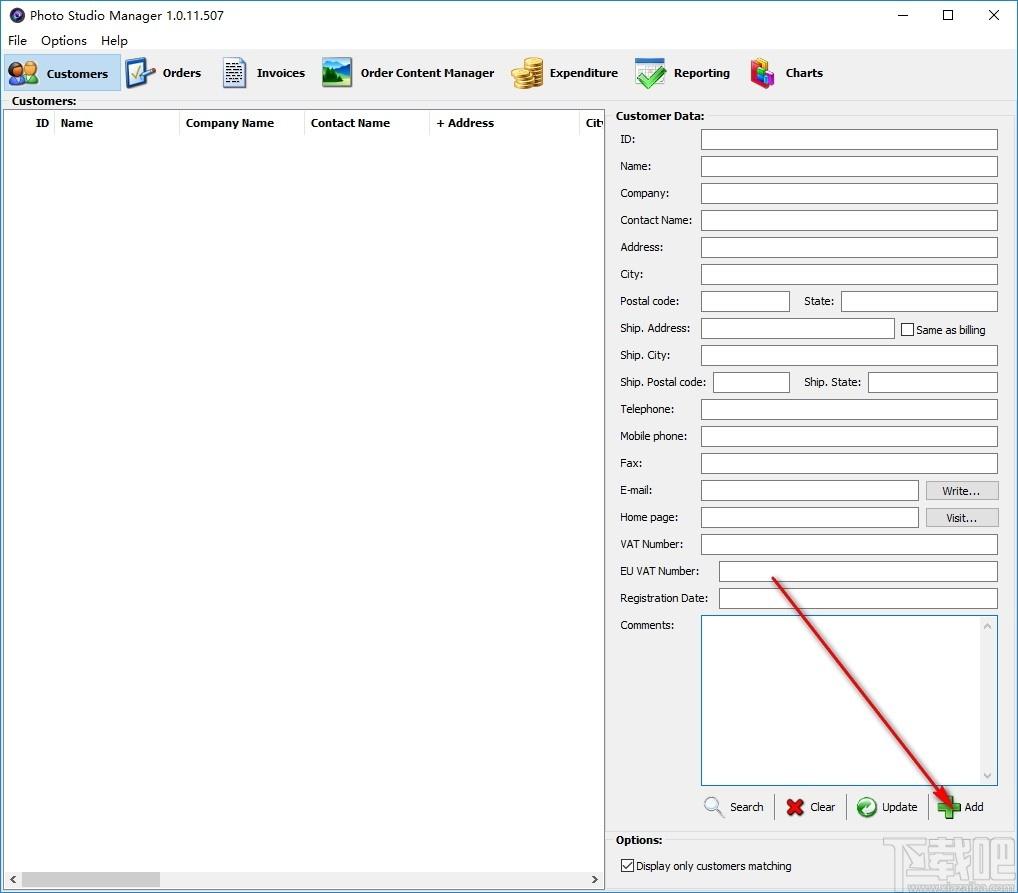1018x893 pixels.
Task: Click the Write... email button
Action: [x=962, y=491]
